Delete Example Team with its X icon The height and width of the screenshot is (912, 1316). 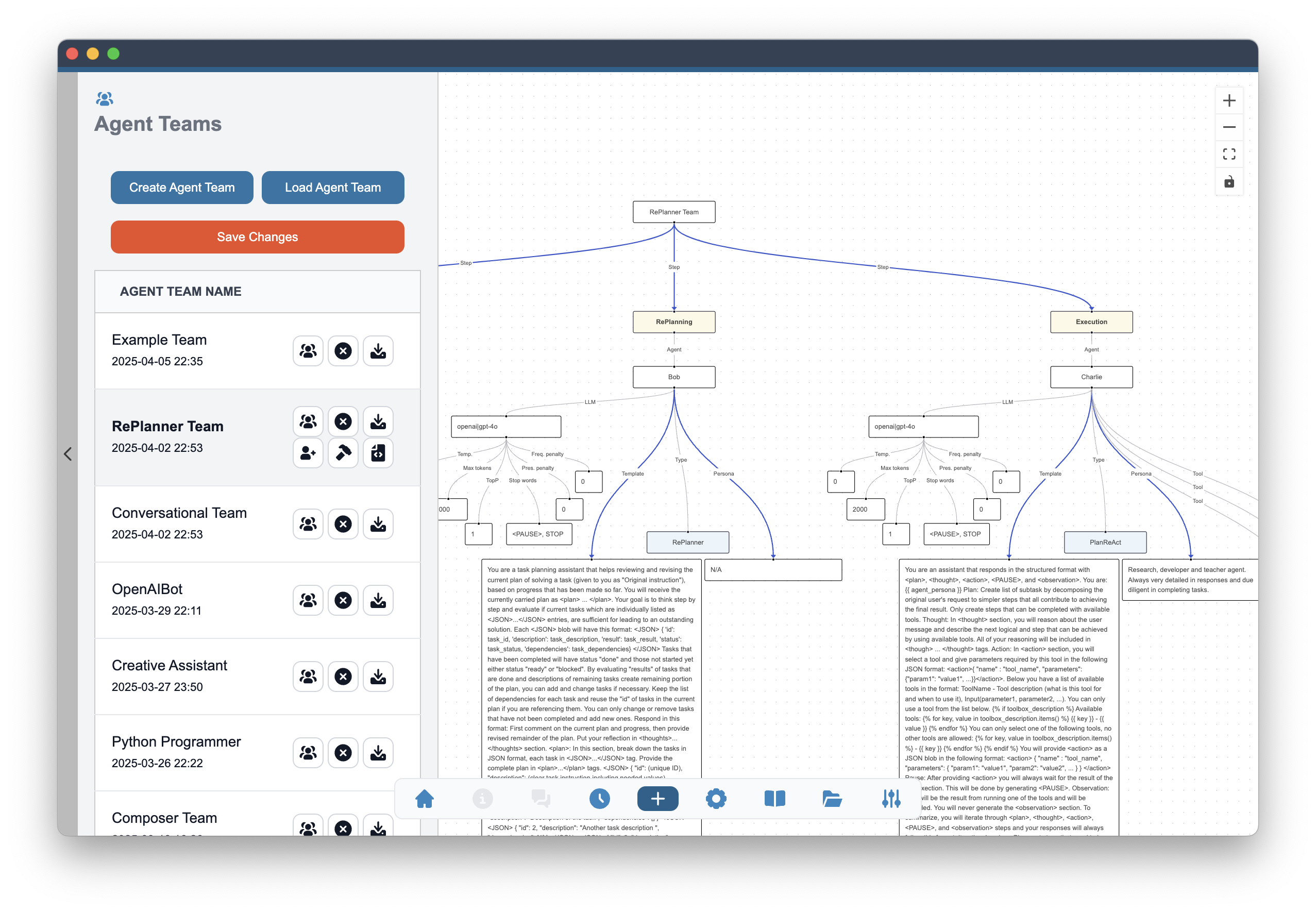pyautogui.click(x=343, y=351)
